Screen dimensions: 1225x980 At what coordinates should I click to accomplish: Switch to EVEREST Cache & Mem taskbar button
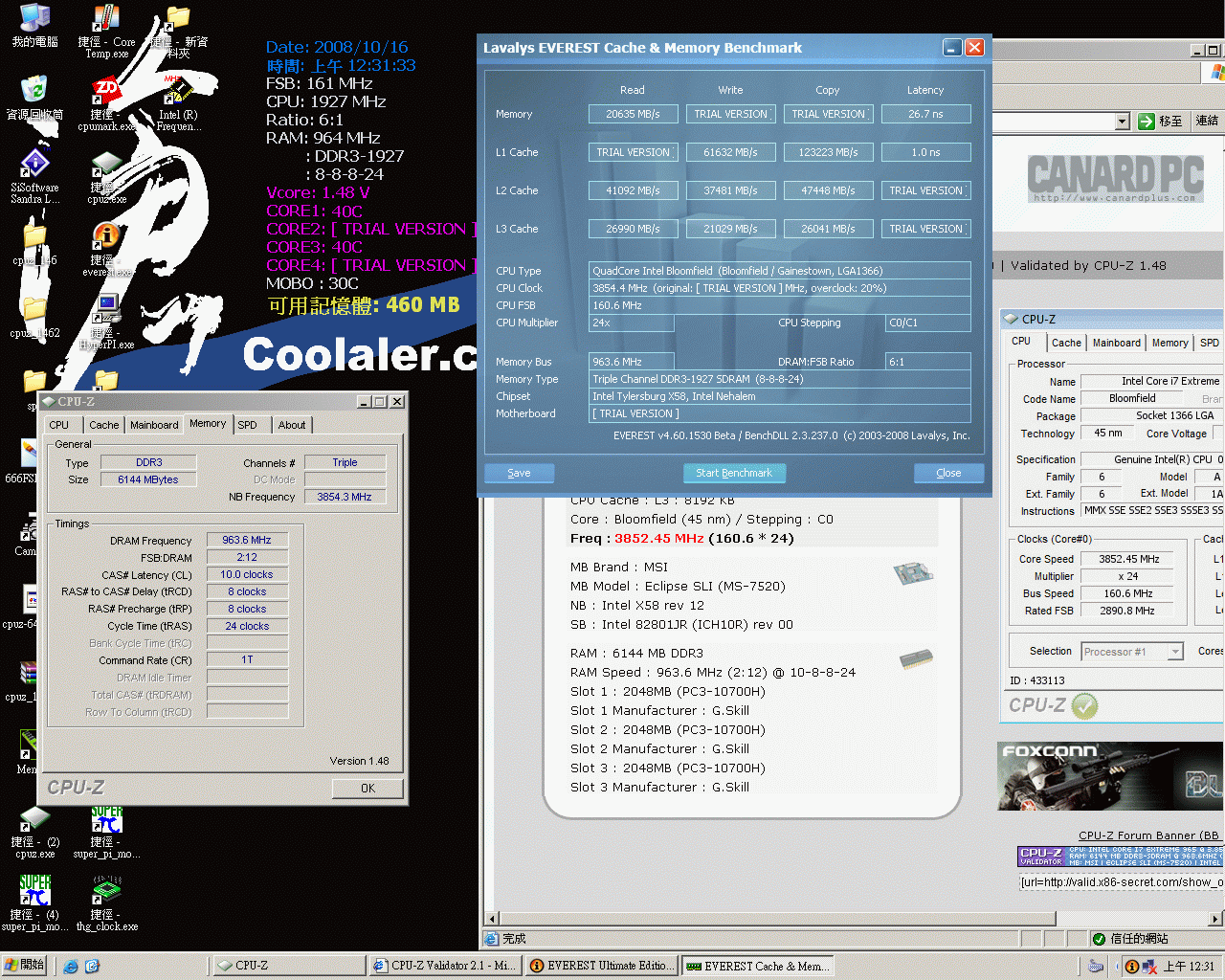pos(758,966)
